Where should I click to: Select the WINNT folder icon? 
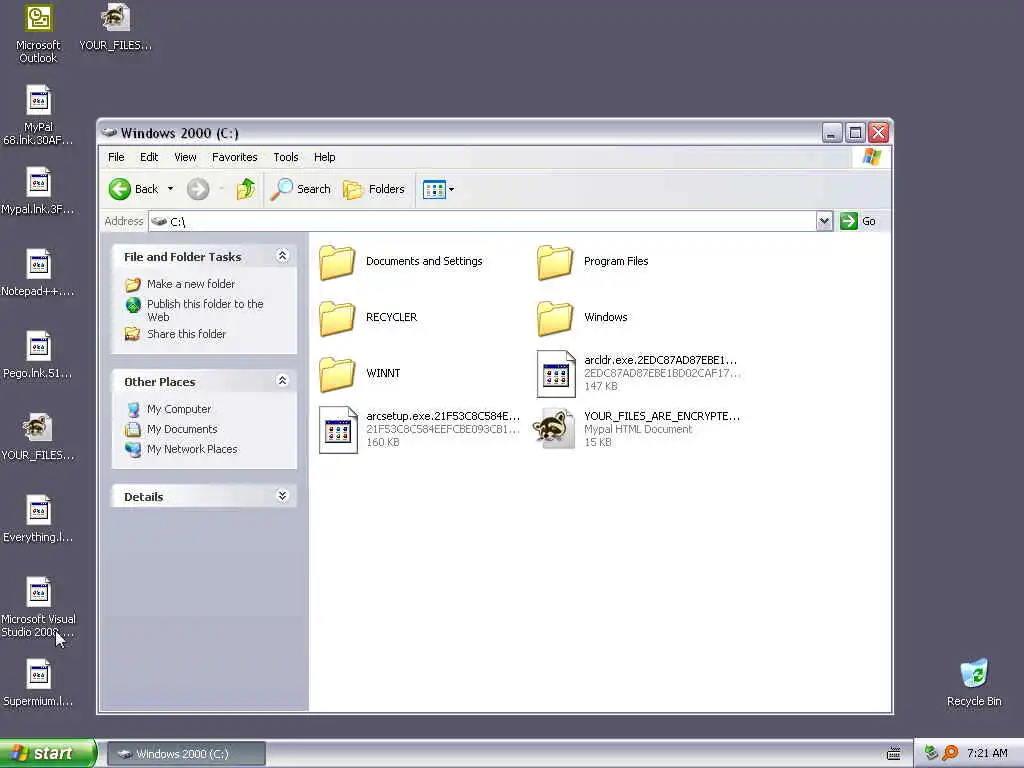click(x=338, y=374)
